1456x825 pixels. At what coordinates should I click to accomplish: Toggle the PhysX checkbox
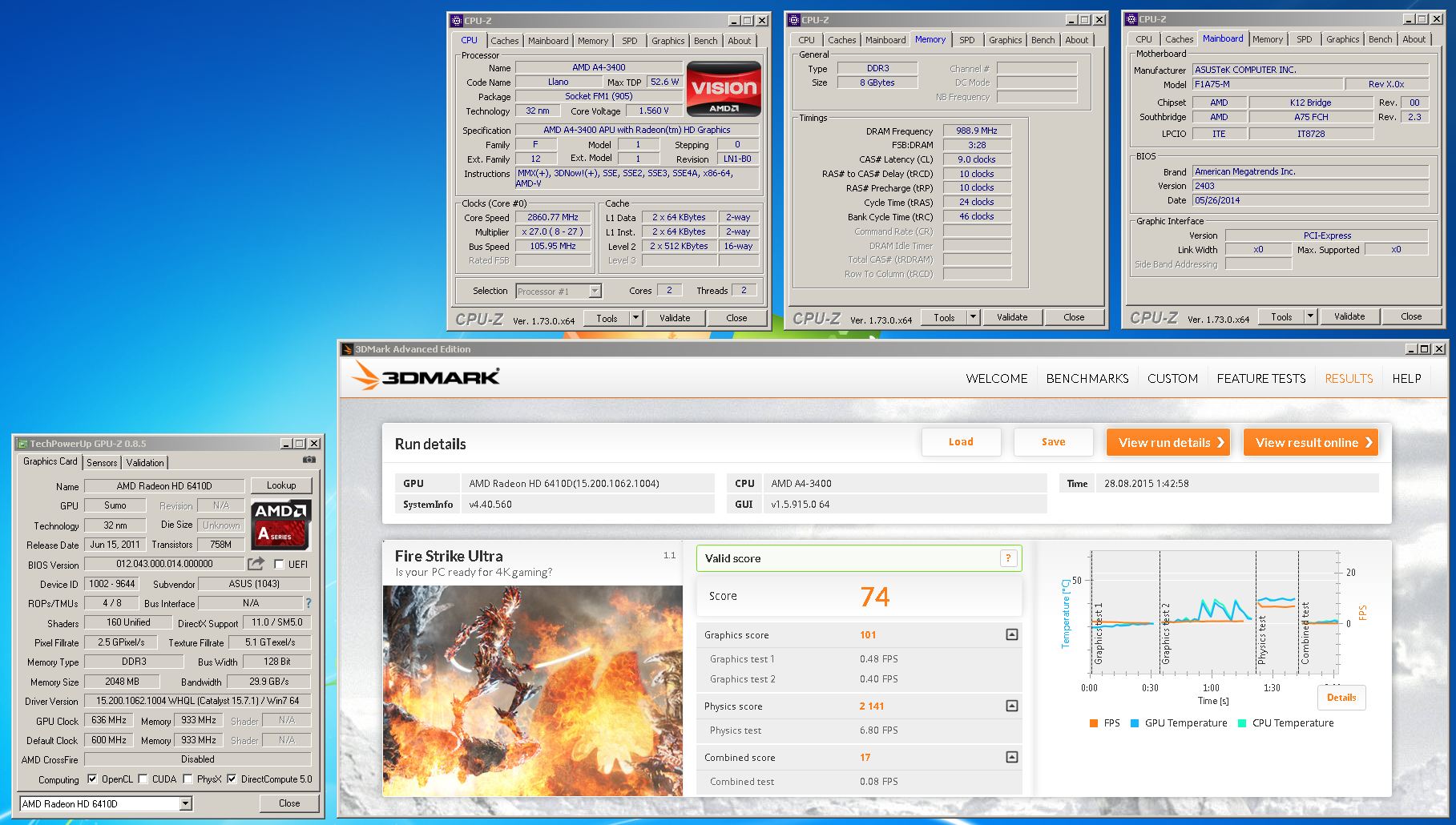coord(188,779)
